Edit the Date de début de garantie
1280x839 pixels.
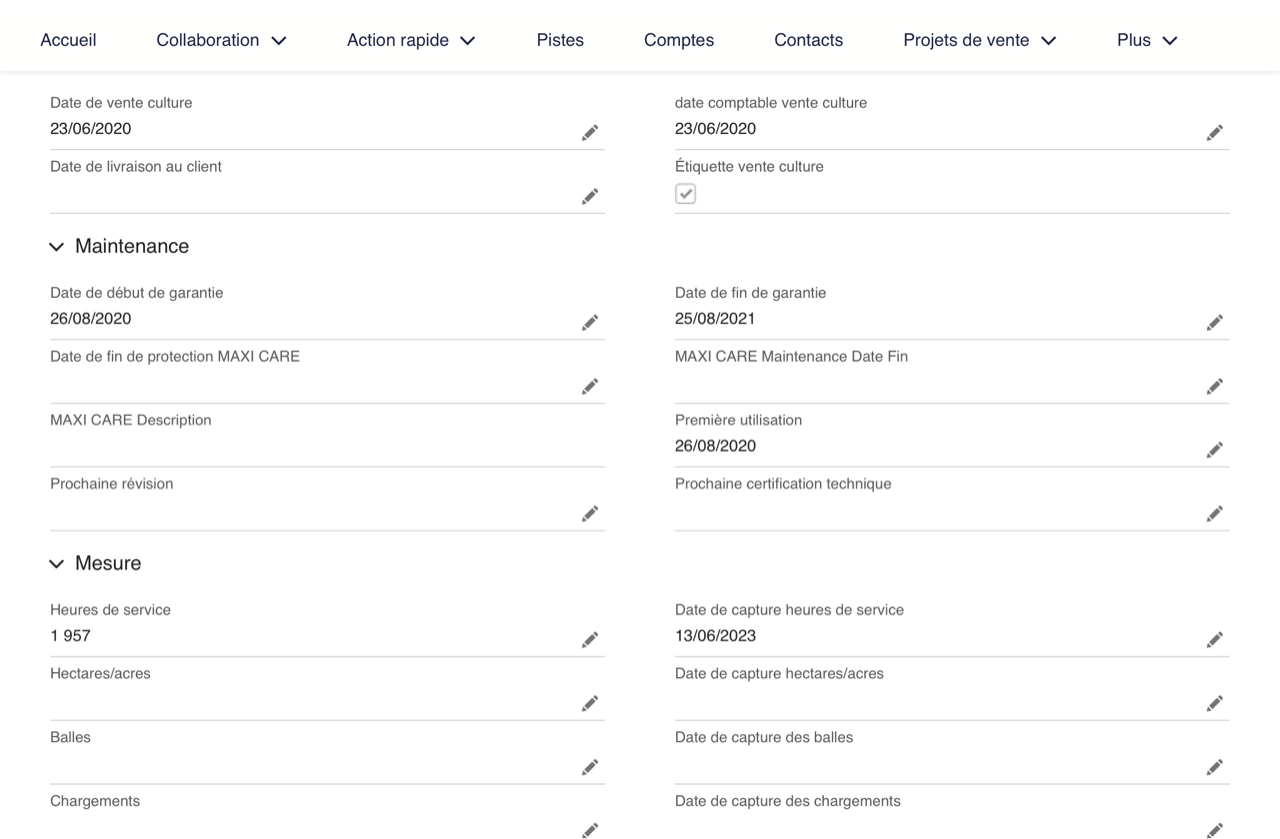tap(590, 323)
